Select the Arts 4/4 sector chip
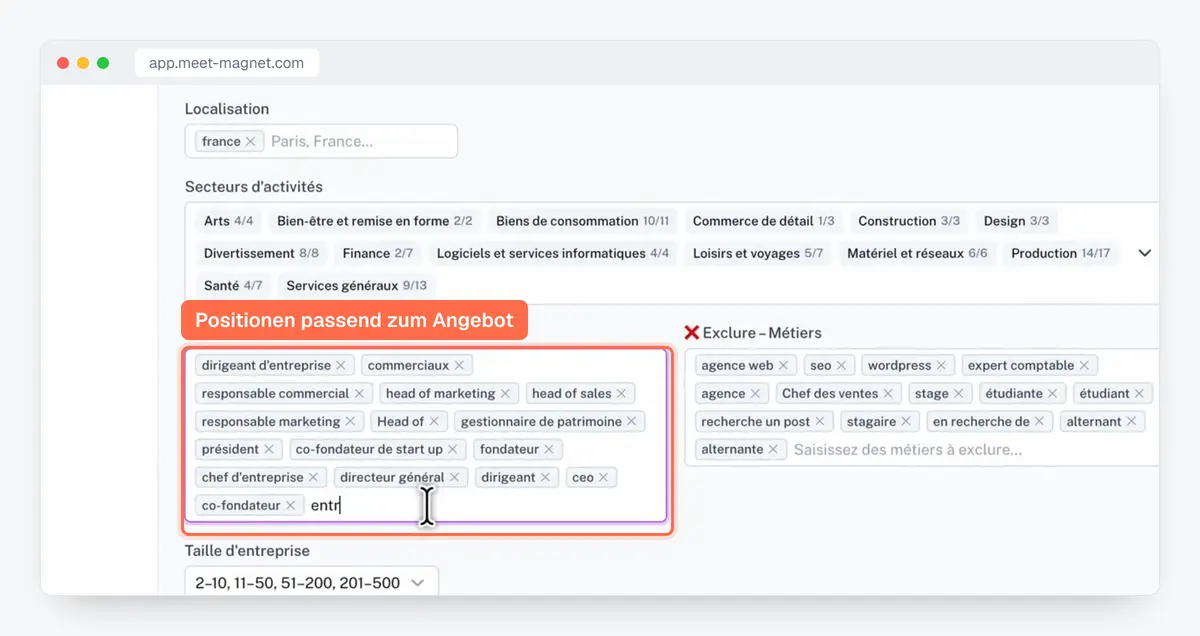Viewport: 1200px width, 636px height. click(228, 221)
